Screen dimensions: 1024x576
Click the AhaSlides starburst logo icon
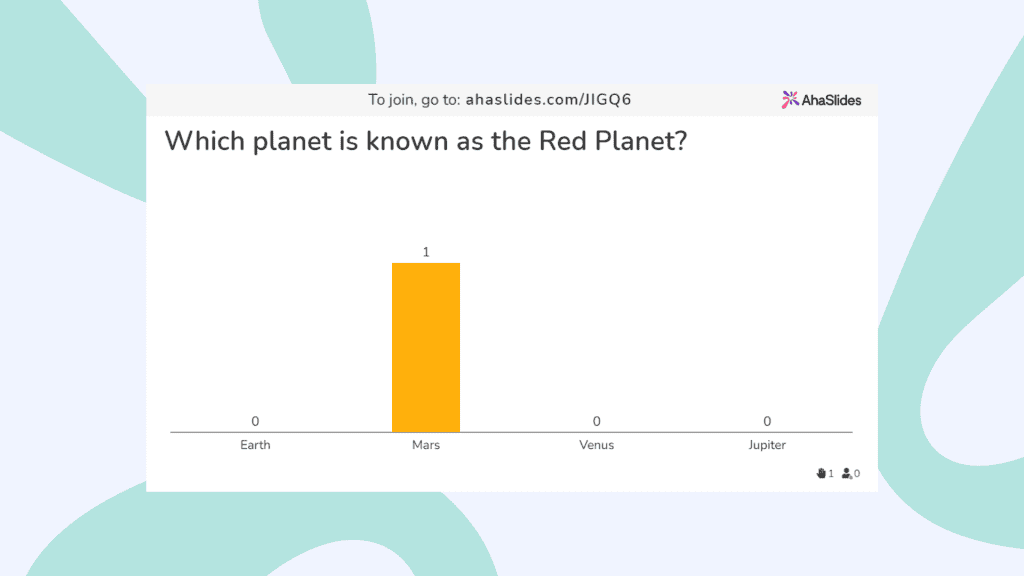pos(790,100)
